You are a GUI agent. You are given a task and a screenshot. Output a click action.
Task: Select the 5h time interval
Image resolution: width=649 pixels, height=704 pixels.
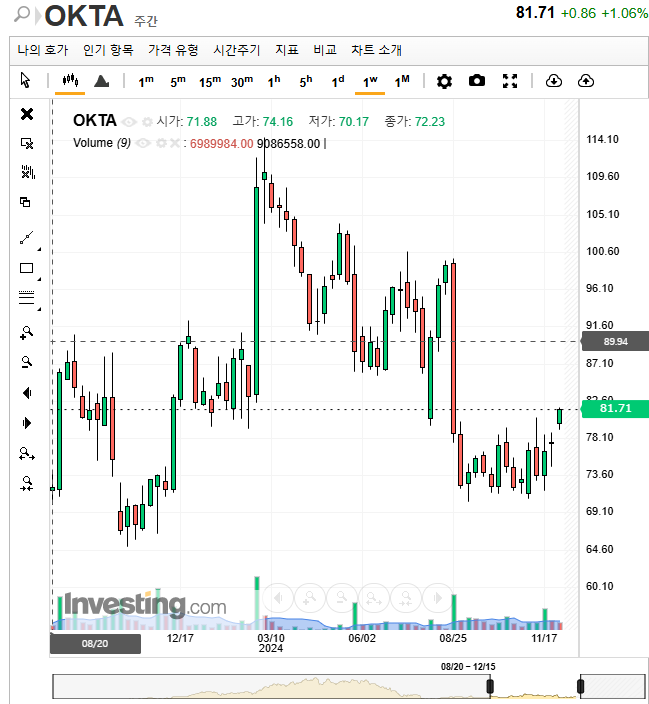[306, 82]
